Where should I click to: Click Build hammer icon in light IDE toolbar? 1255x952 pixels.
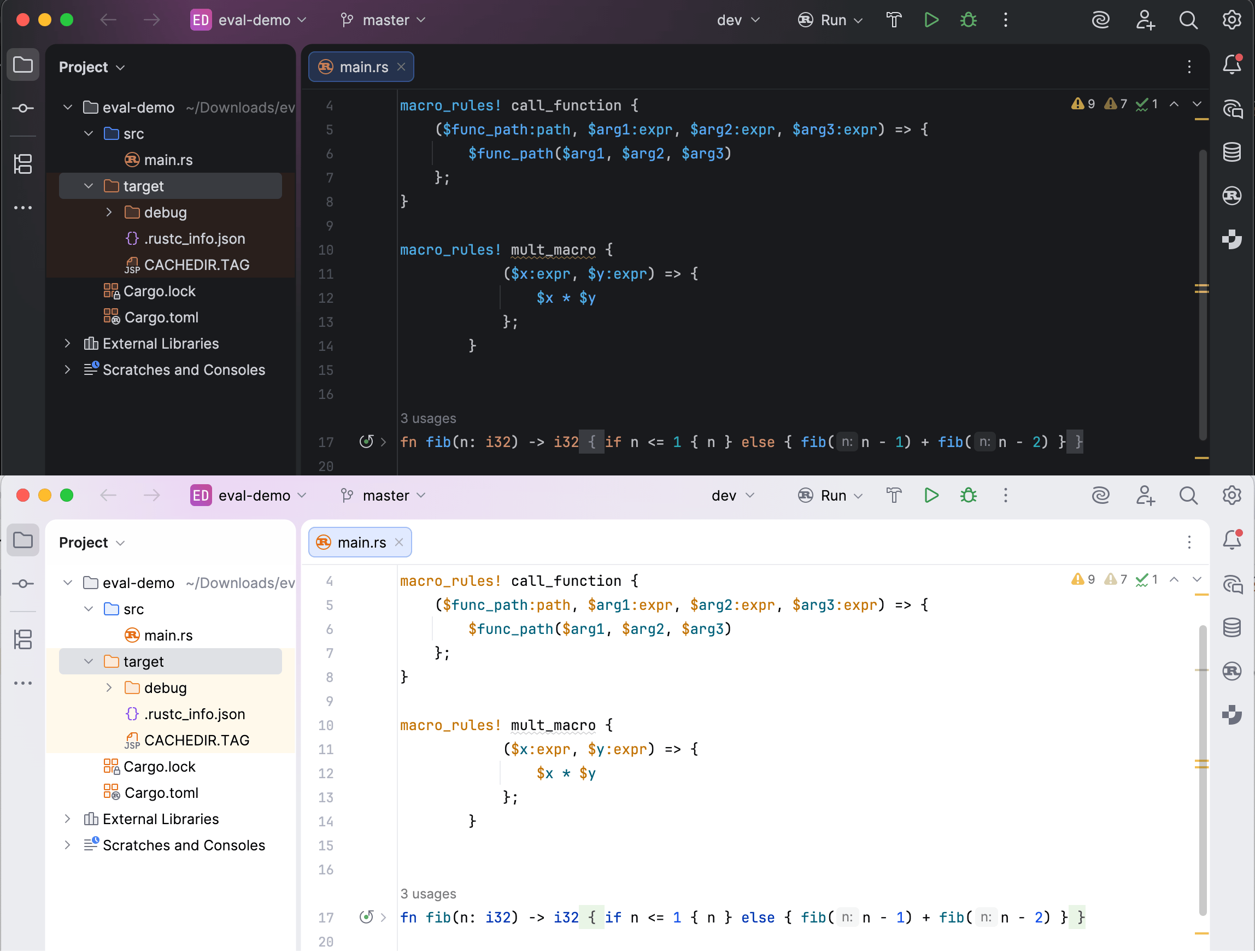click(x=894, y=495)
